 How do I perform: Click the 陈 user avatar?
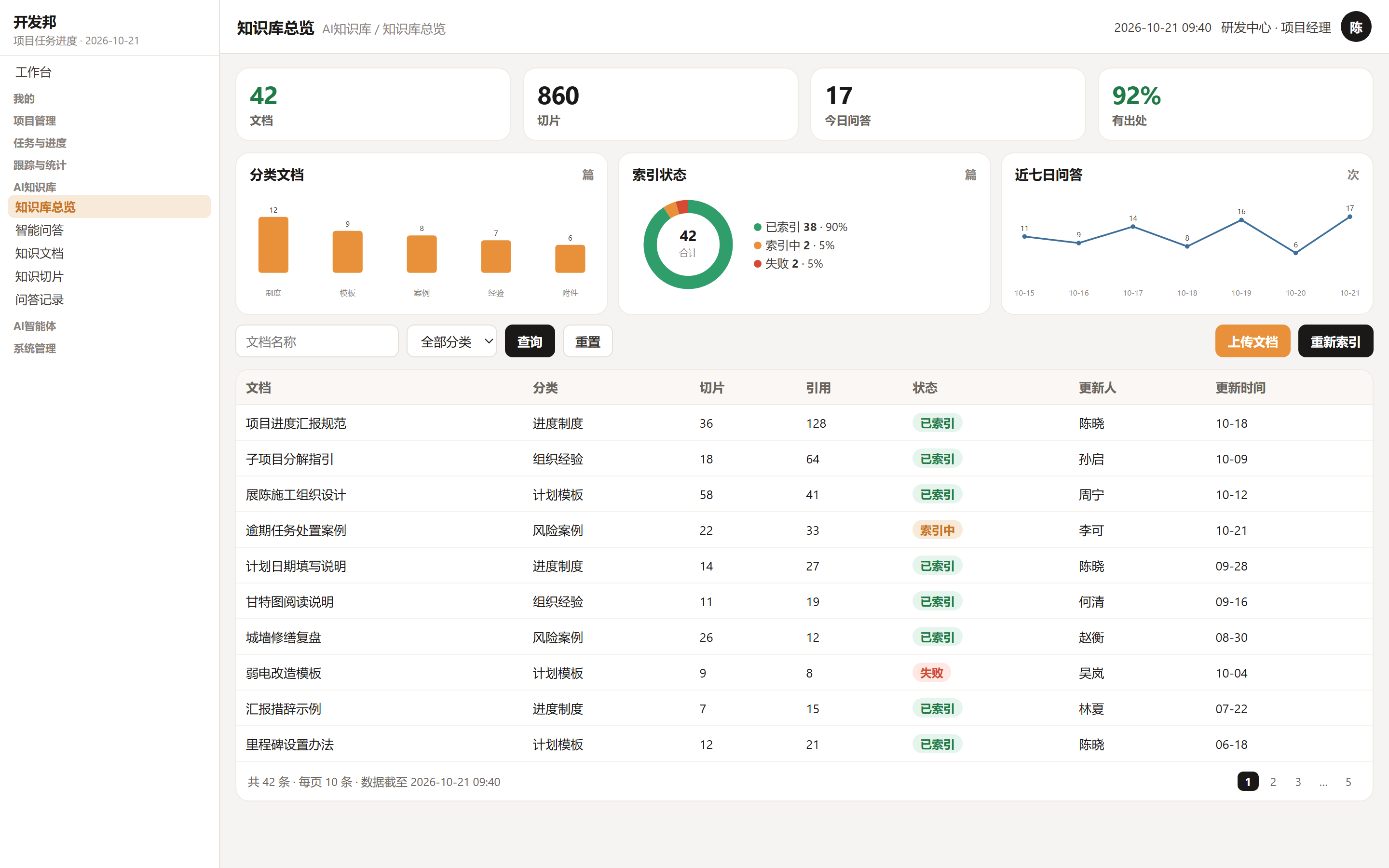coord(1356,27)
